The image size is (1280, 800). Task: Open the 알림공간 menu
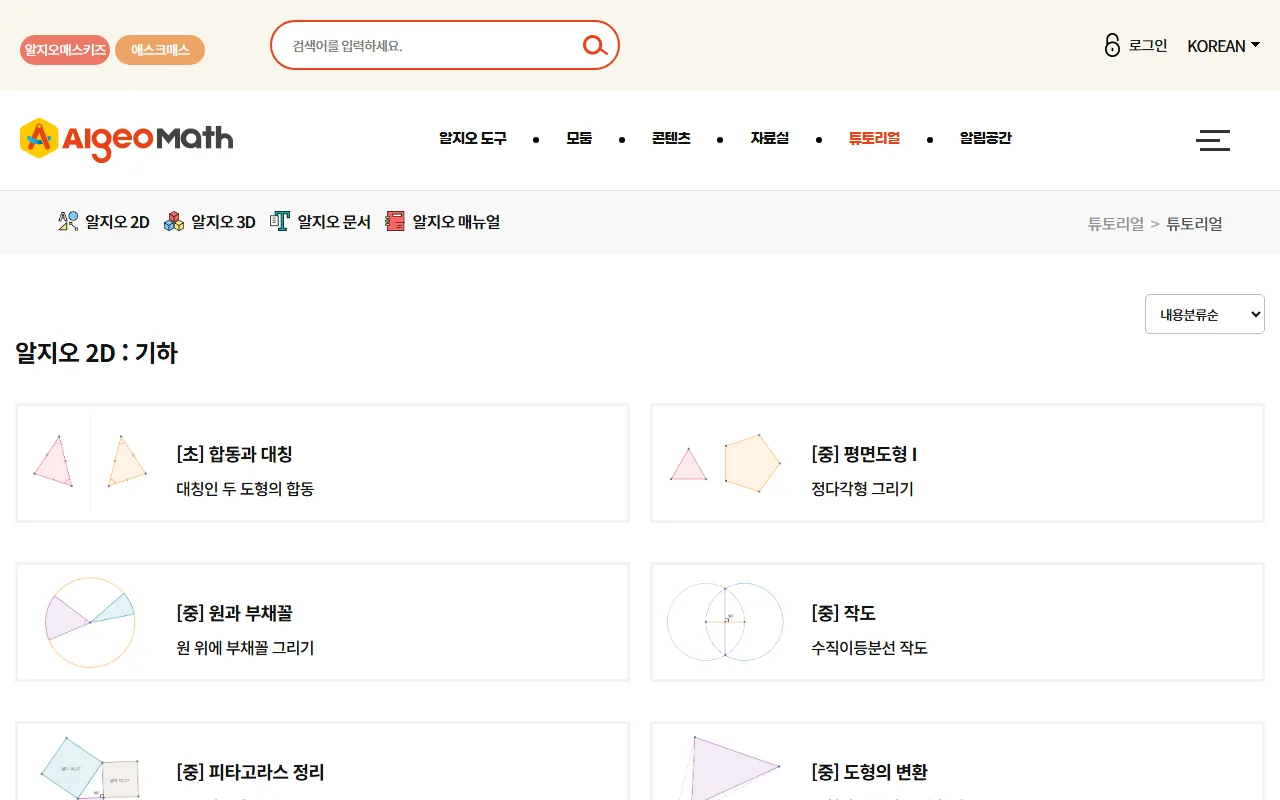point(986,138)
